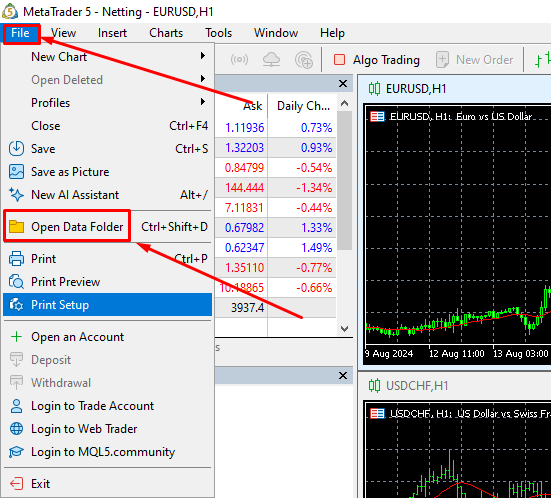Click the Exit door icon

pyautogui.click(x=16, y=484)
